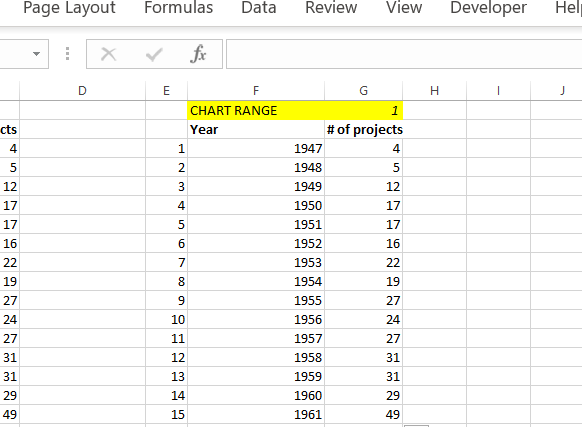Switch to the Formulas tab

[179, 7]
